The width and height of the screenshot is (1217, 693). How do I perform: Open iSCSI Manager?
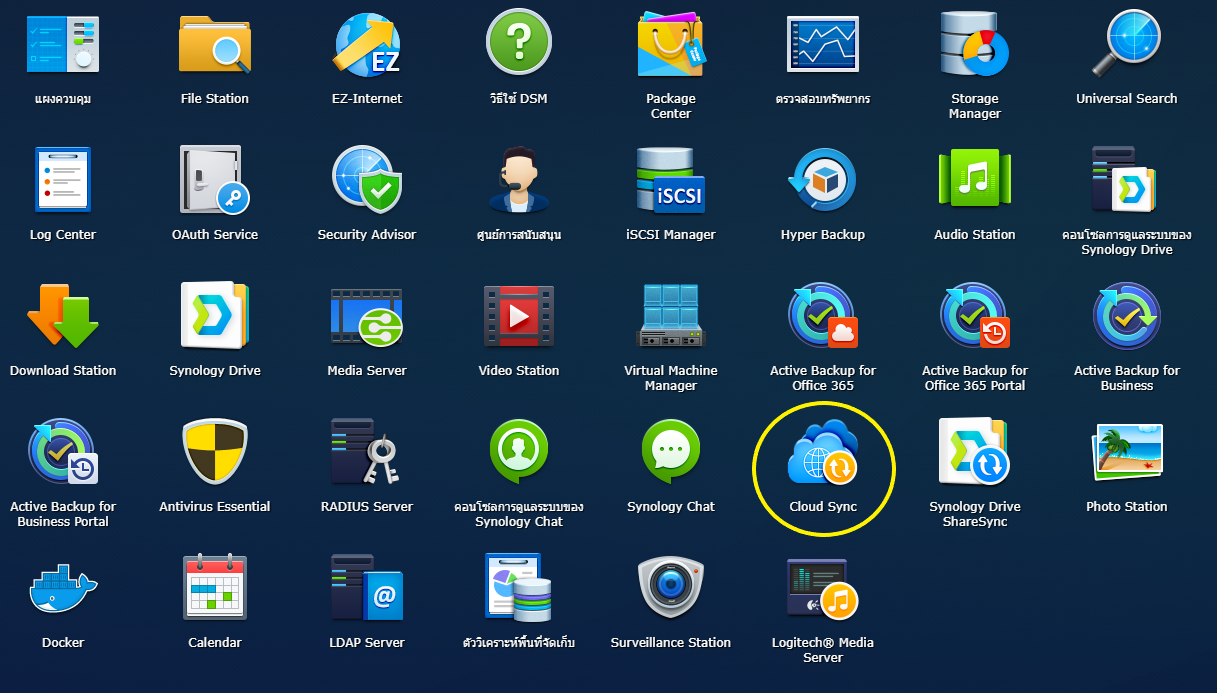pyautogui.click(x=671, y=180)
